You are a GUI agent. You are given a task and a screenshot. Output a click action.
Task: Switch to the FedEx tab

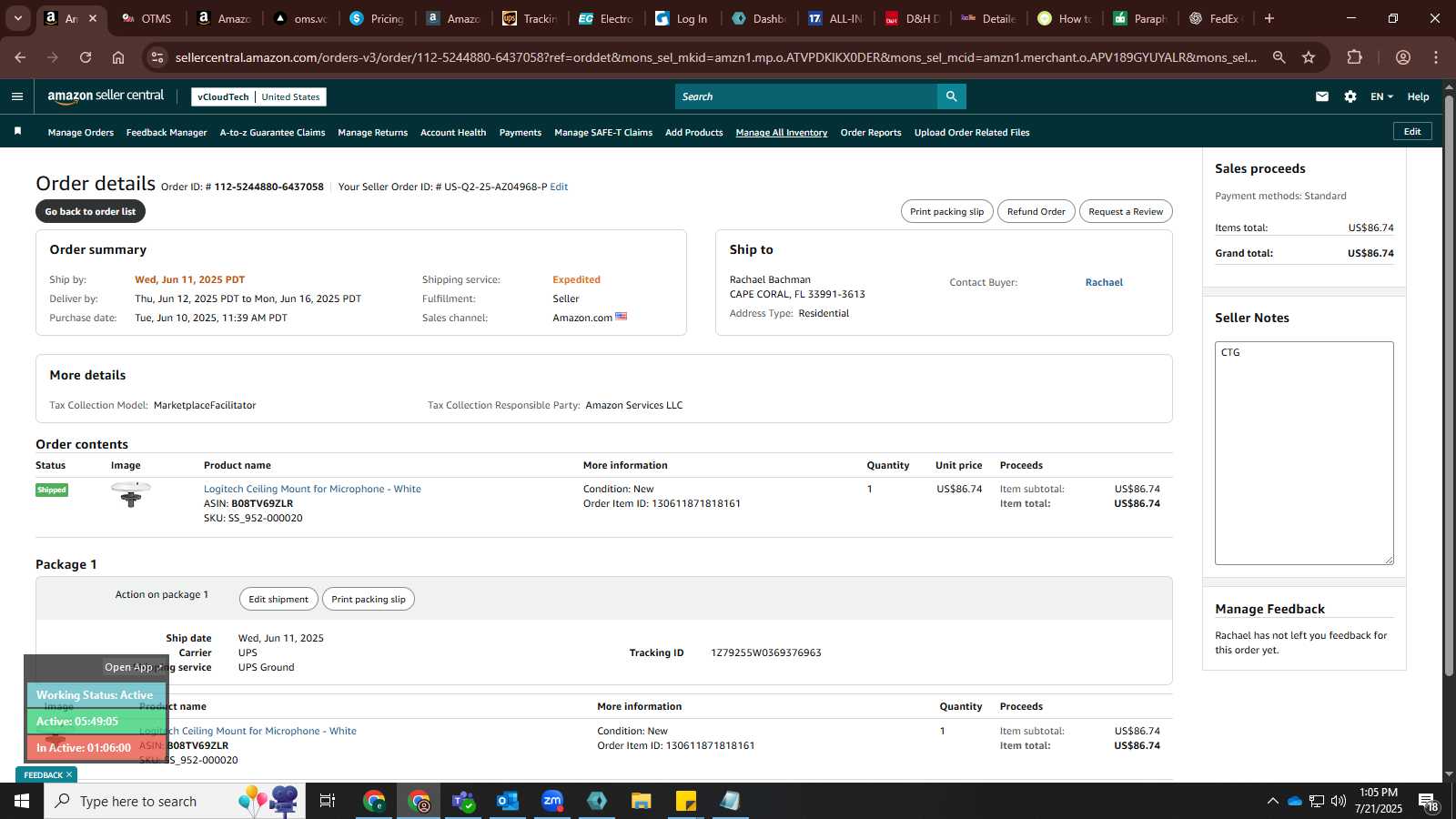1218,18
